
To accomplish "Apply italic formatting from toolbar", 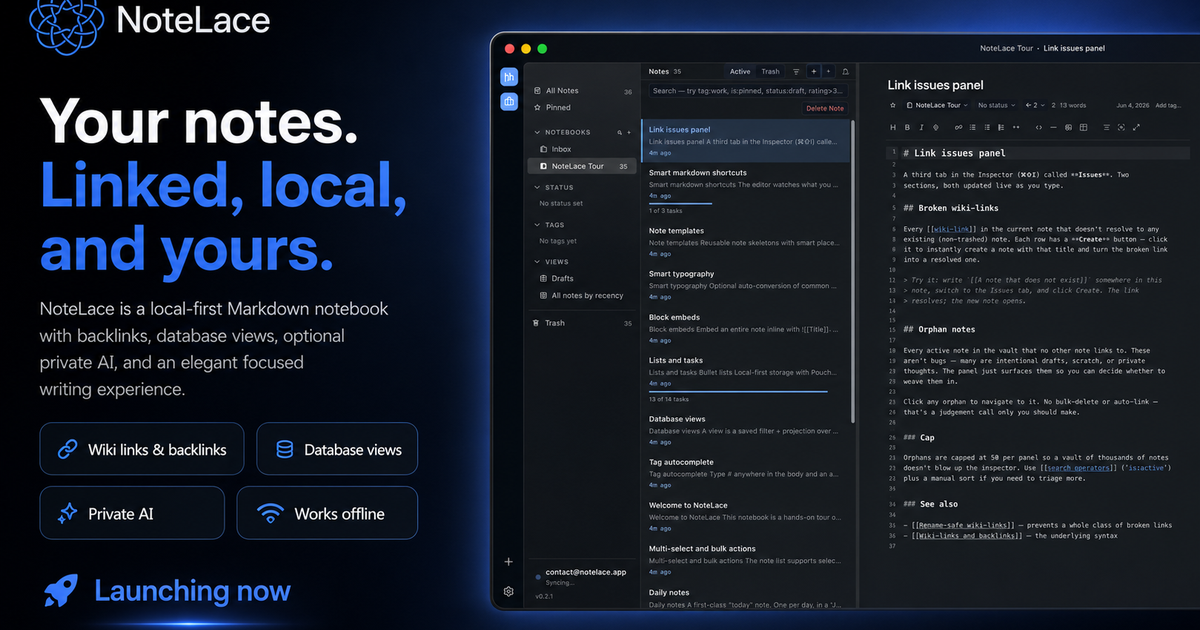I will tap(921, 127).
